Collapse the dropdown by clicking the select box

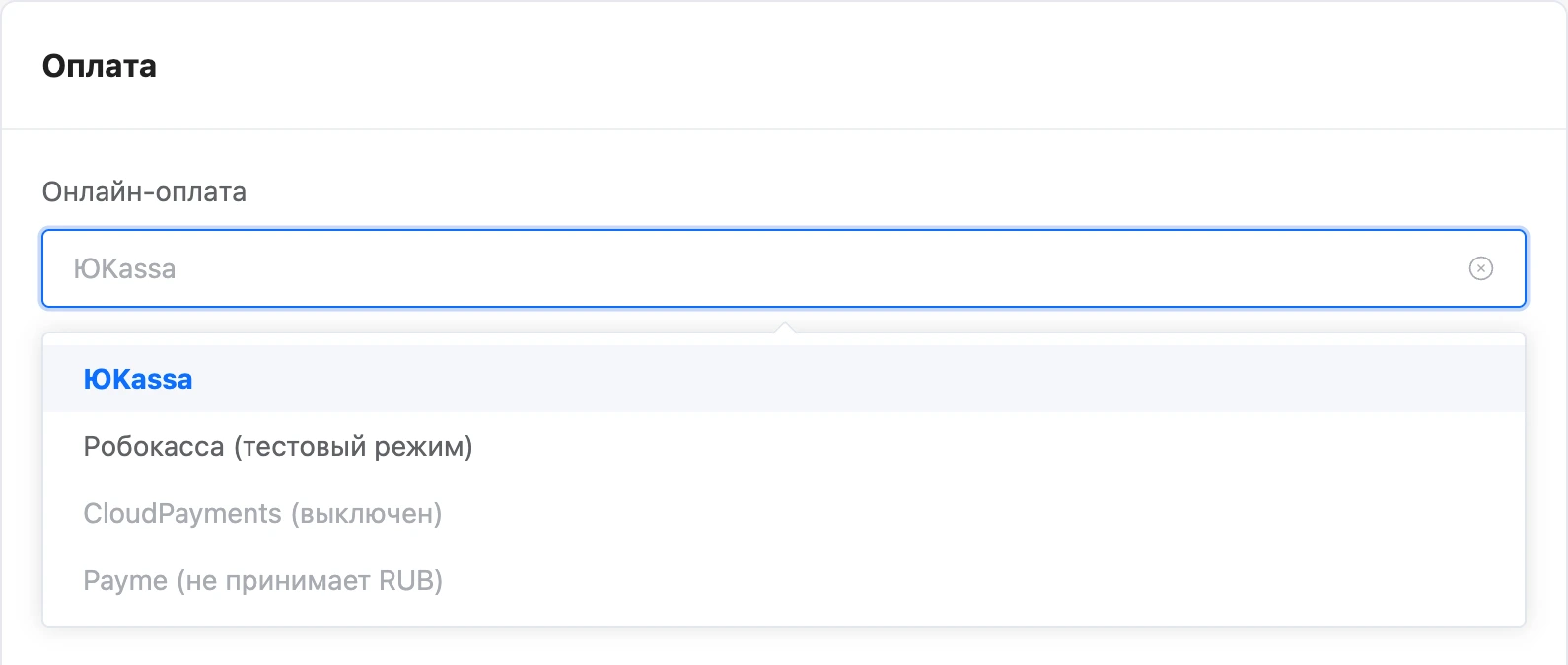click(x=784, y=268)
